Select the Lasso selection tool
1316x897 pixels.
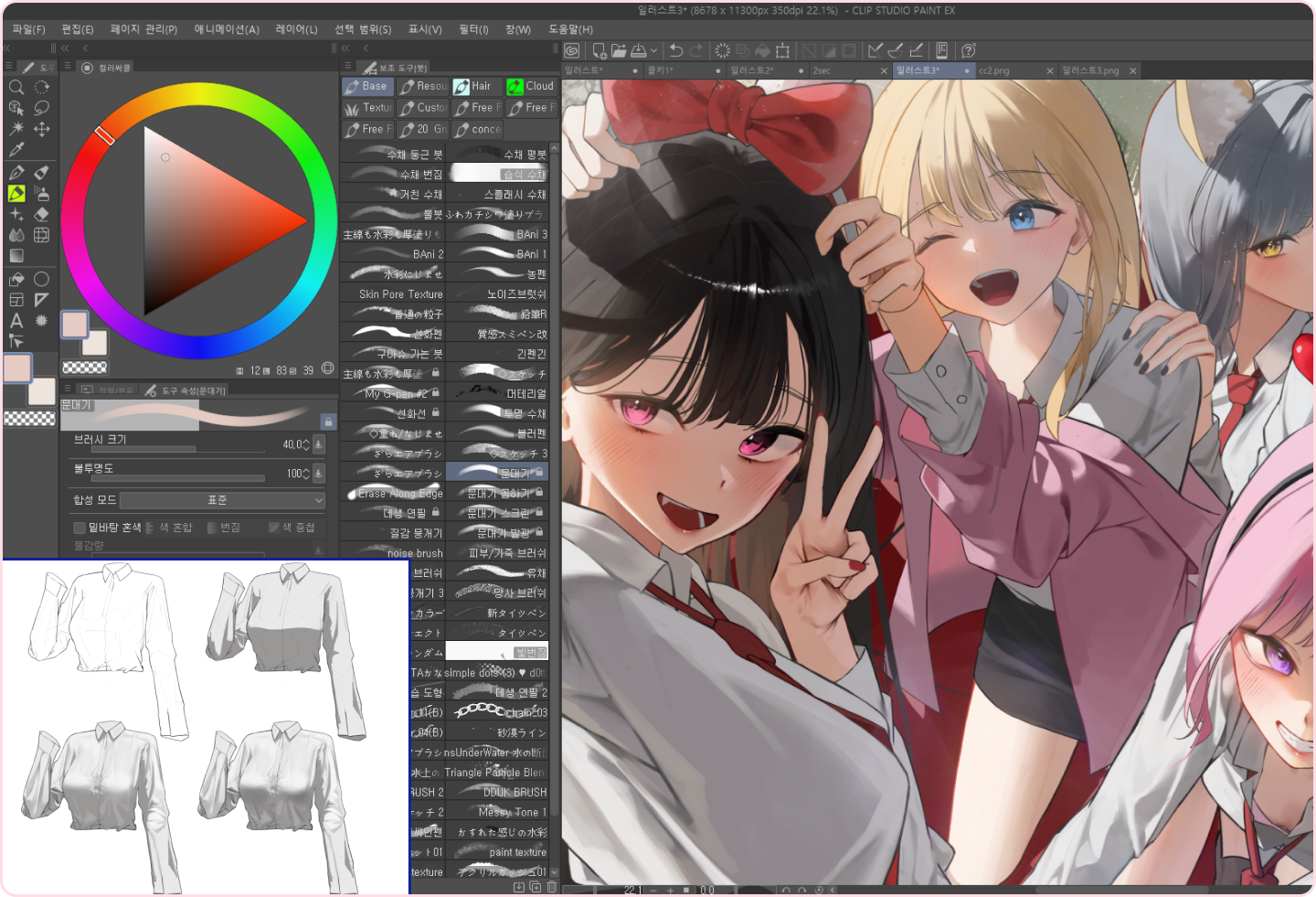pos(42,108)
